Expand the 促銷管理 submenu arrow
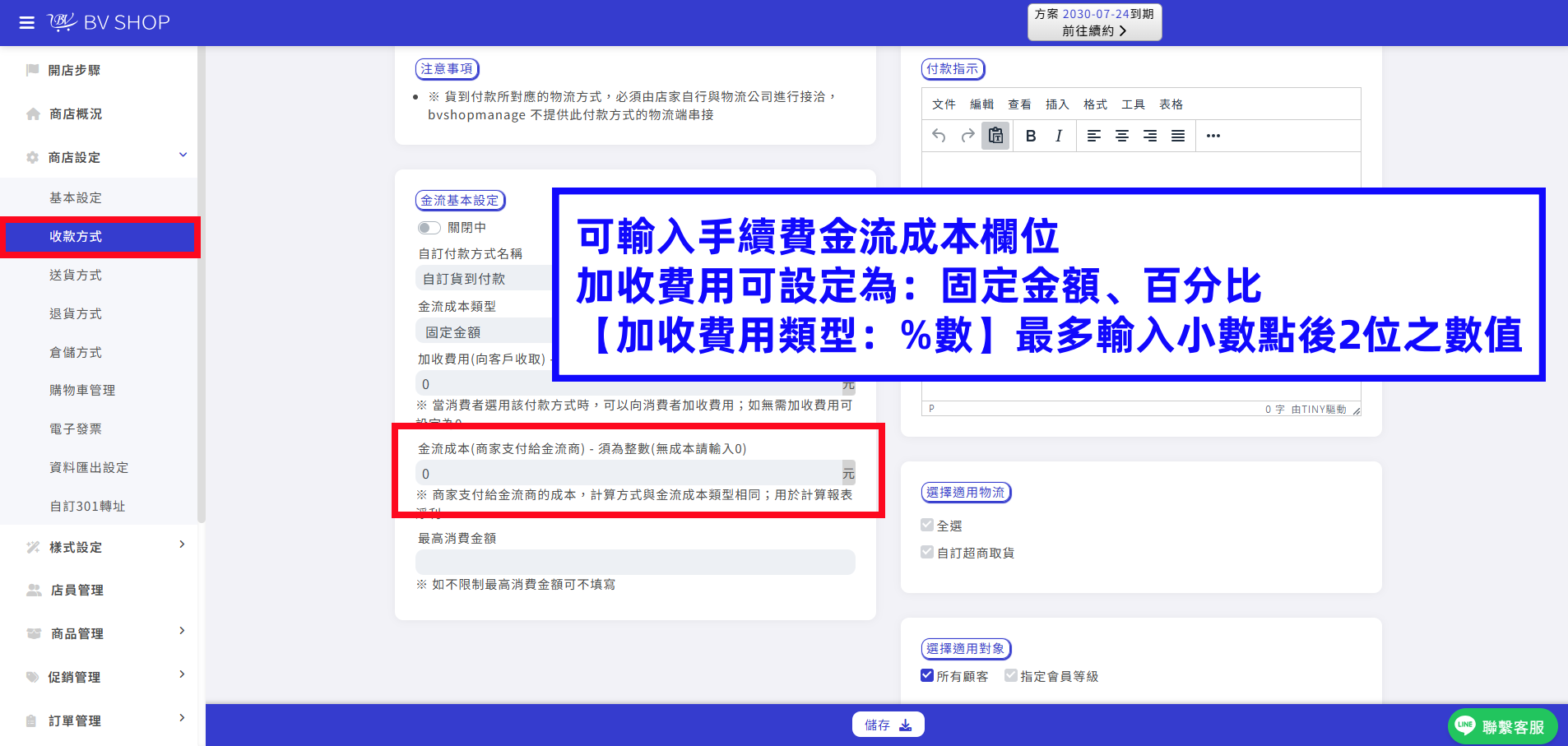This screenshot has height=746, width=1568. click(x=183, y=674)
